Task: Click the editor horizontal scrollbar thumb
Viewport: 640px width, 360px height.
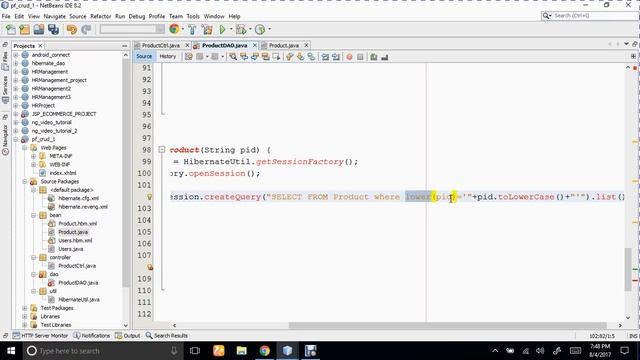Action: click(447, 325)
